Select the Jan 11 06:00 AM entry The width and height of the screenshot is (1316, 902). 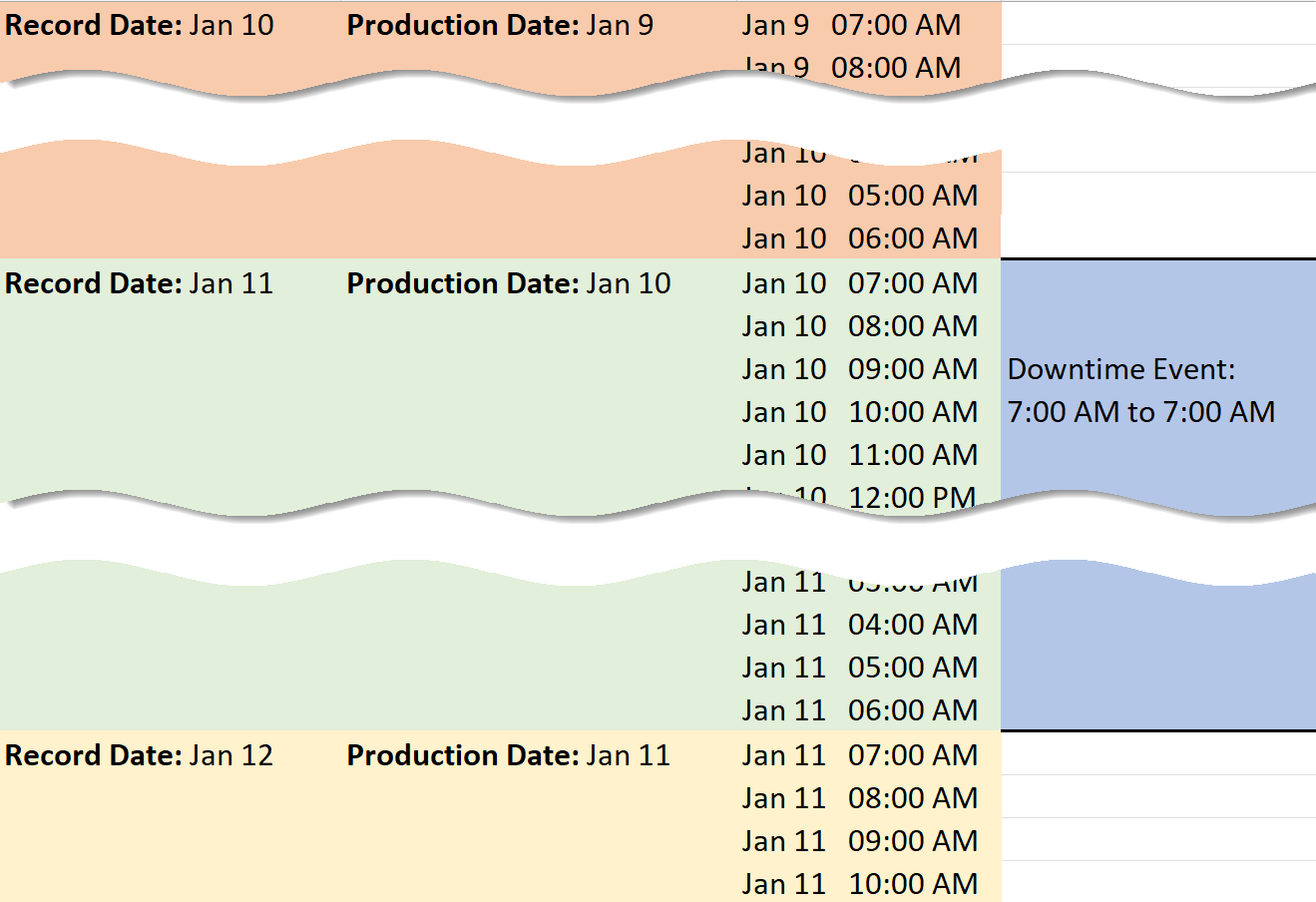point(859,710)
